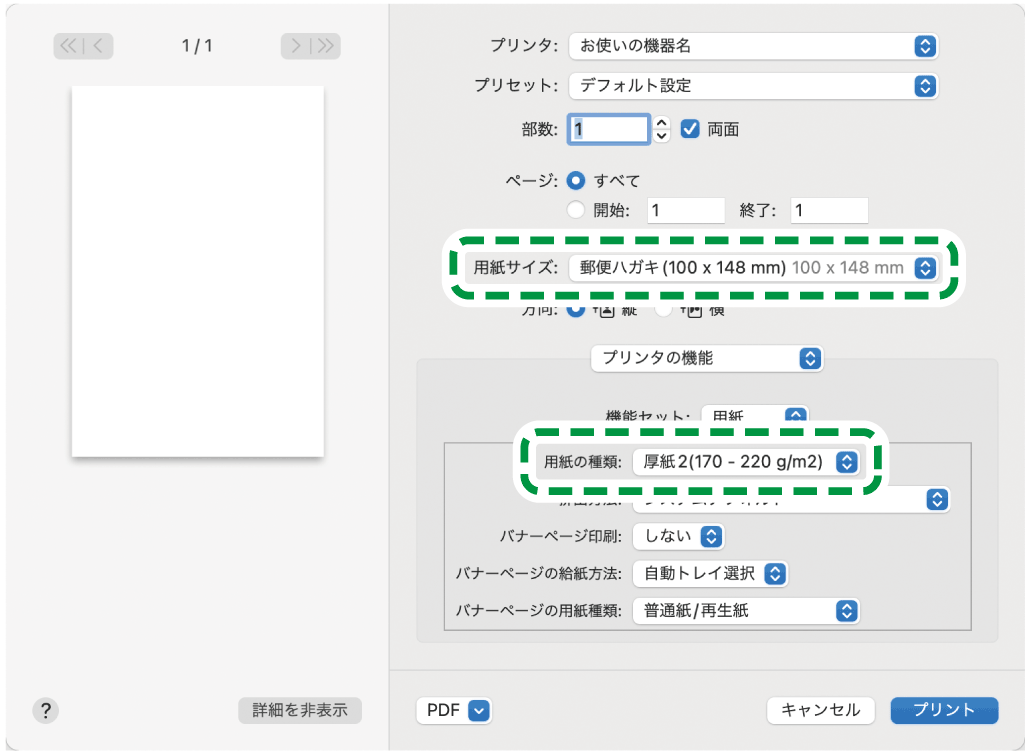Uncheck the 両面 duplex checkbox
Image resolution: width=1029 pixels, height=753 pixels.
689,129
